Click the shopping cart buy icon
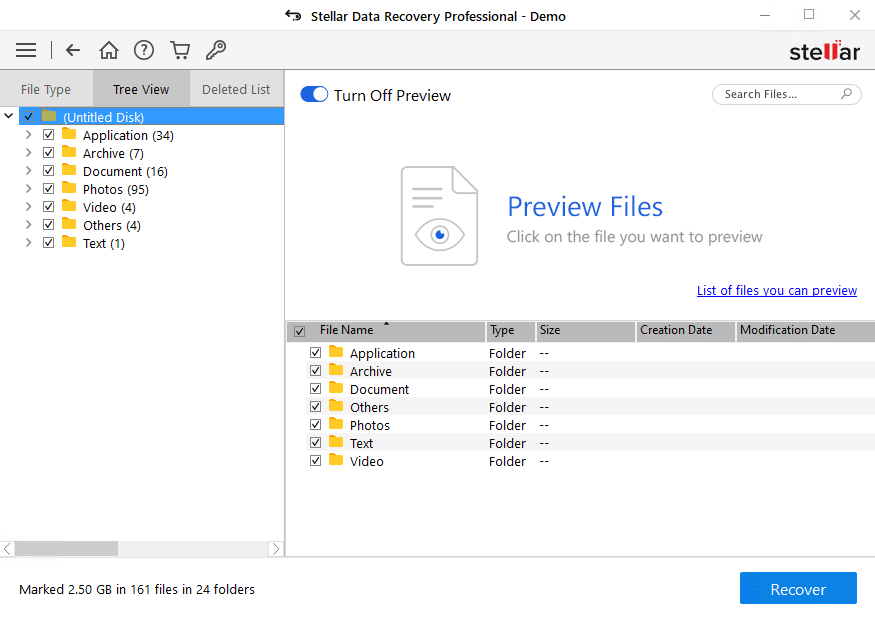Viewport: 875px width, 618px height. point(180,50)
